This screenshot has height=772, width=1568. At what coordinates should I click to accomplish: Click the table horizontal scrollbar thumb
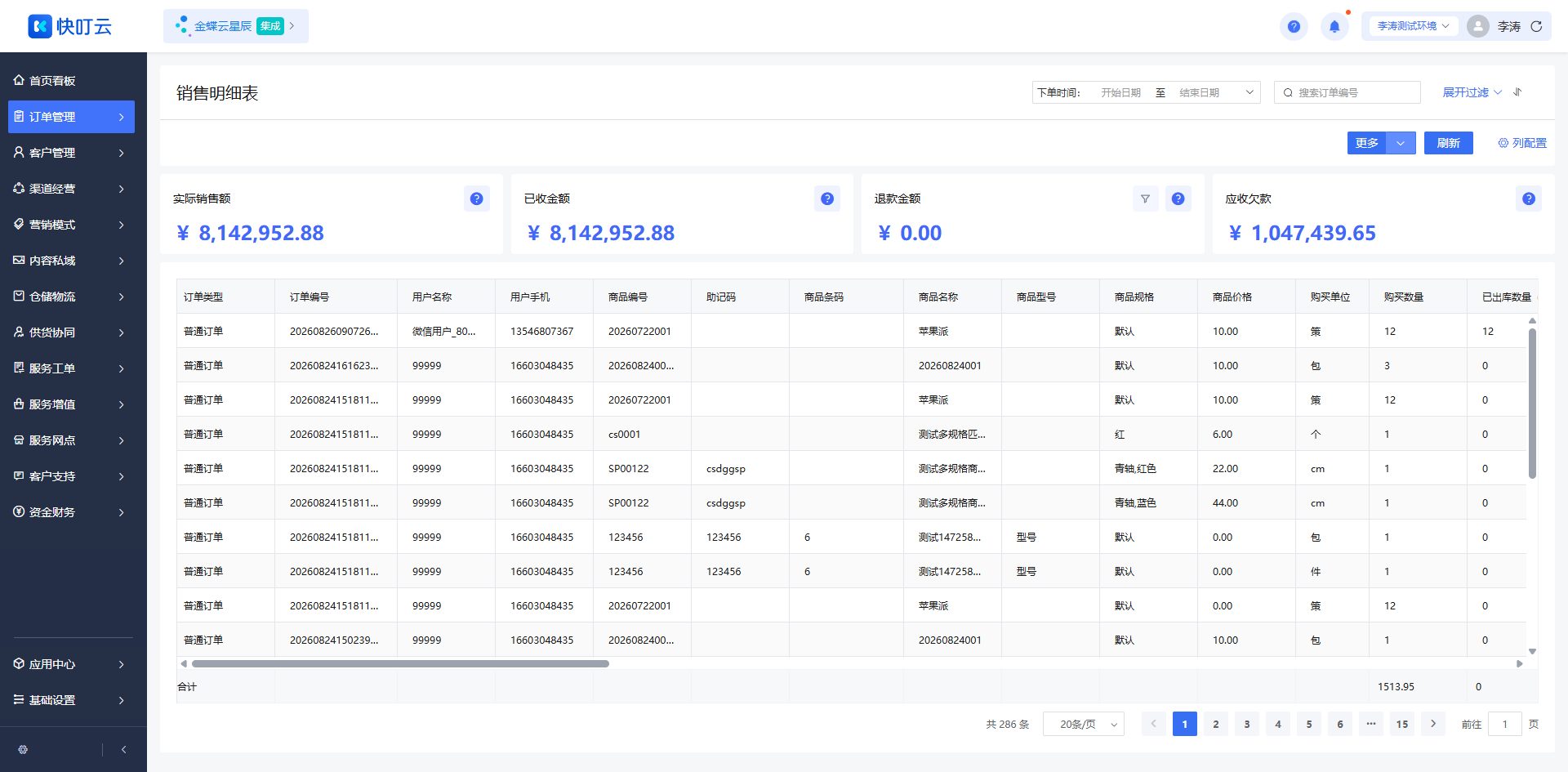coord(400,663)
